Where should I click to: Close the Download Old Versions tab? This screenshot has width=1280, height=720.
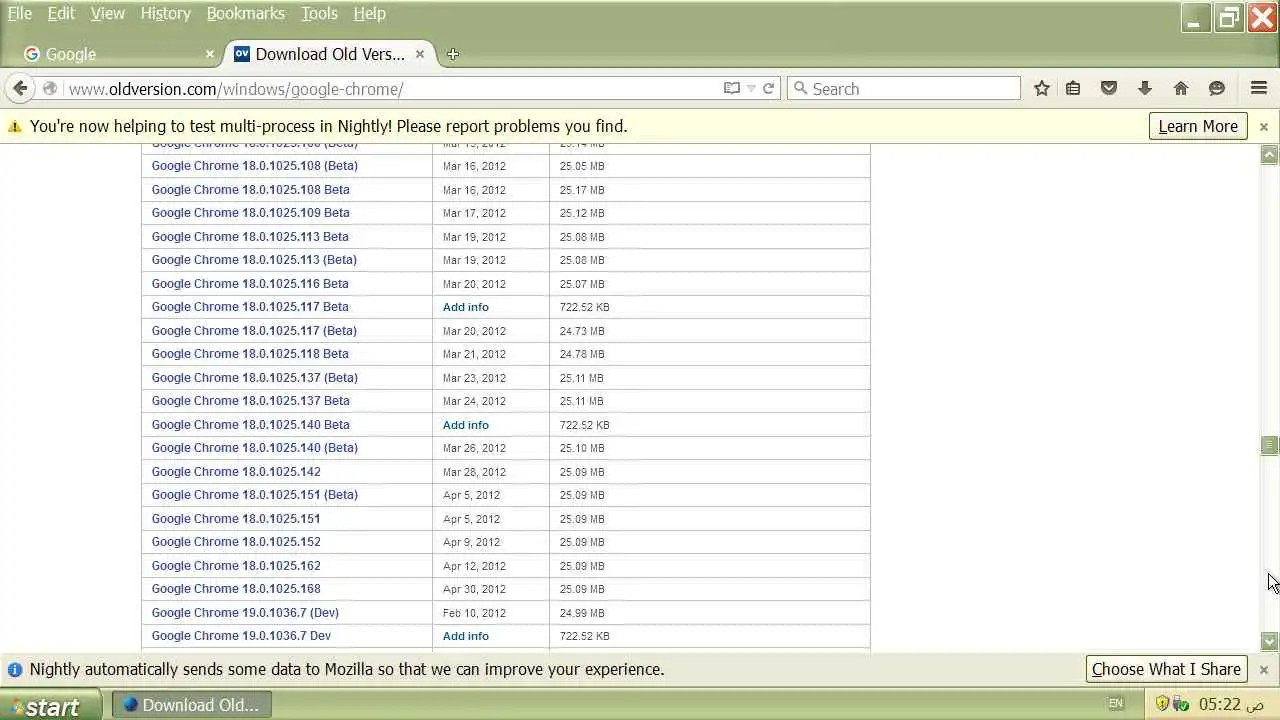[x=420, y=54]
